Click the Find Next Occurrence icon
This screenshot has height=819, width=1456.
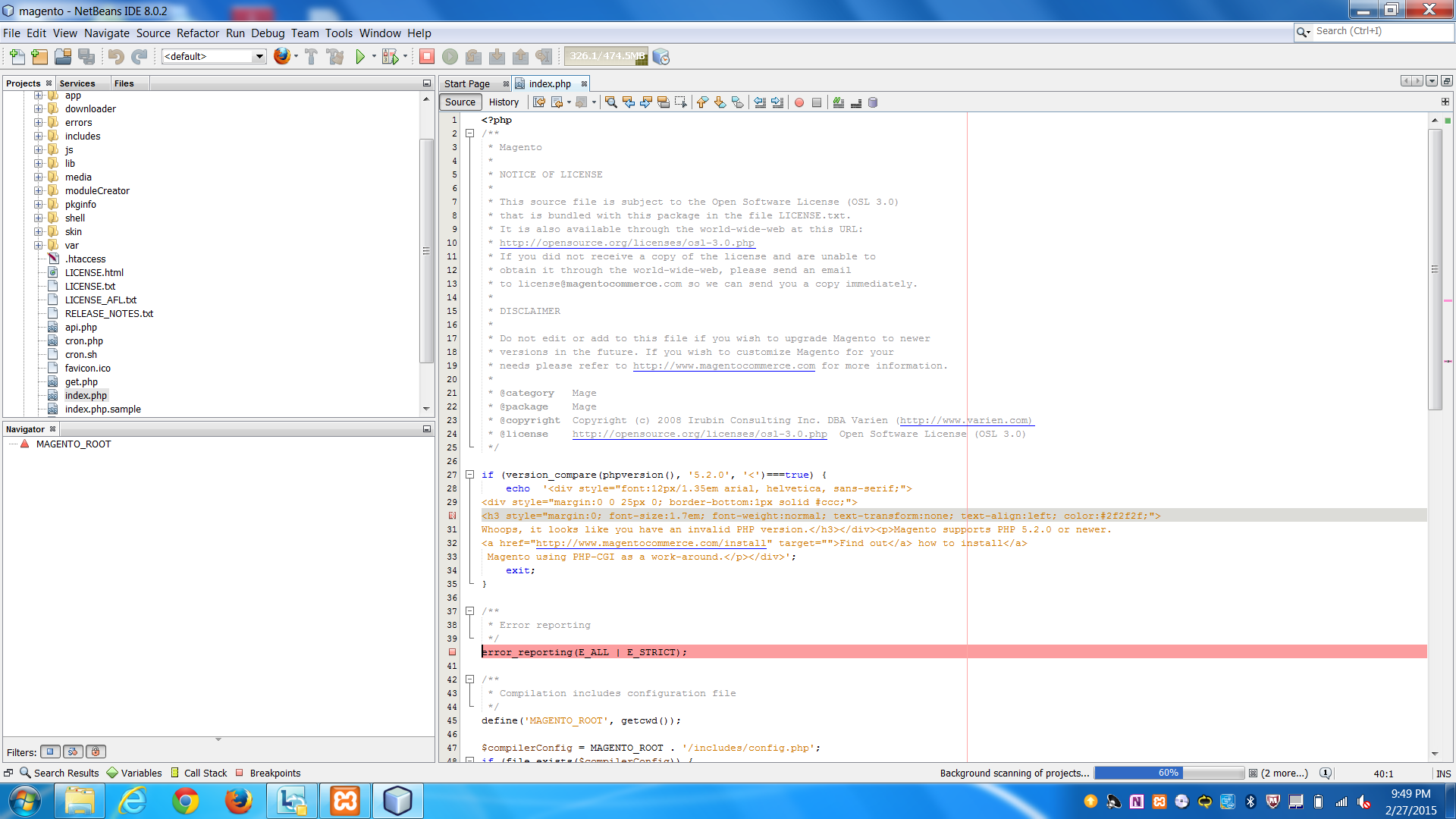point(646,102)
